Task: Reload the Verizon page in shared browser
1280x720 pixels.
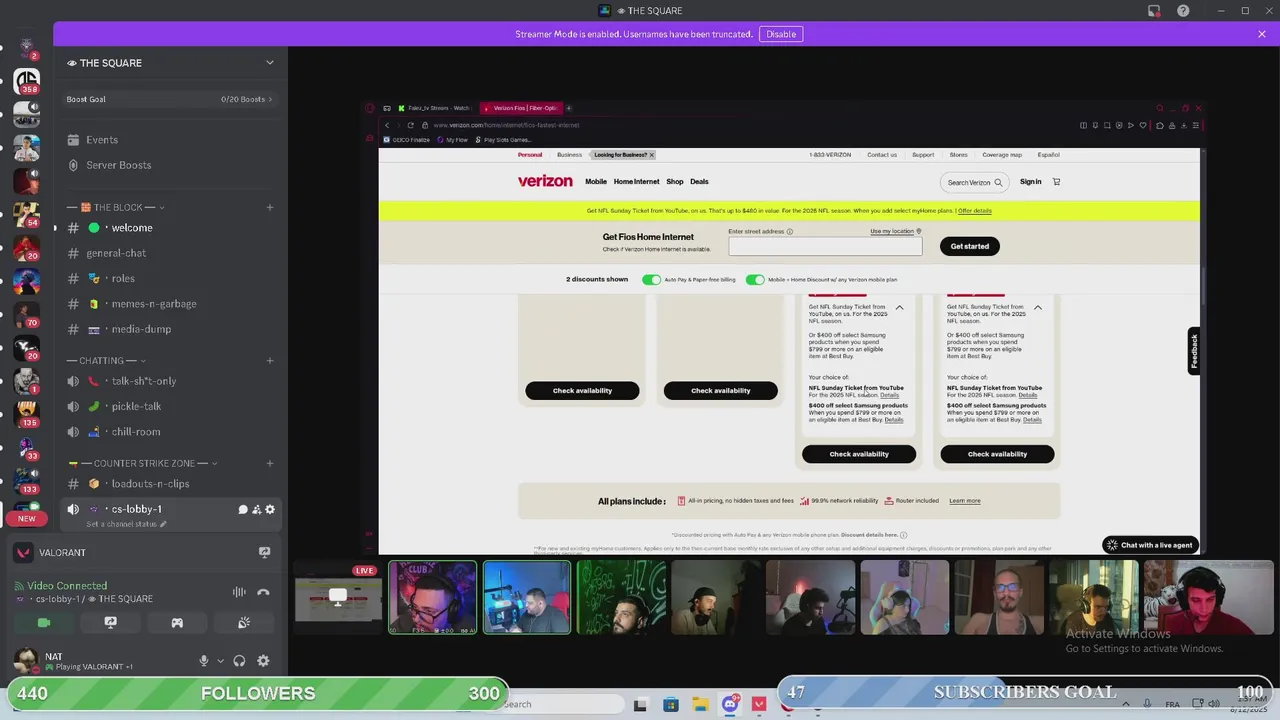Action: 410,125
